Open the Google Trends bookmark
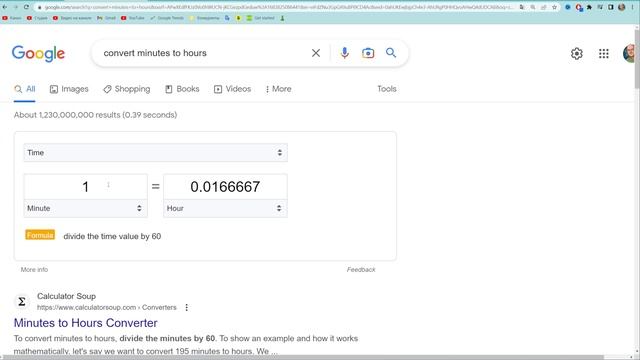The height and width of the screenshot is (360, 640). (x=167, y=18)
